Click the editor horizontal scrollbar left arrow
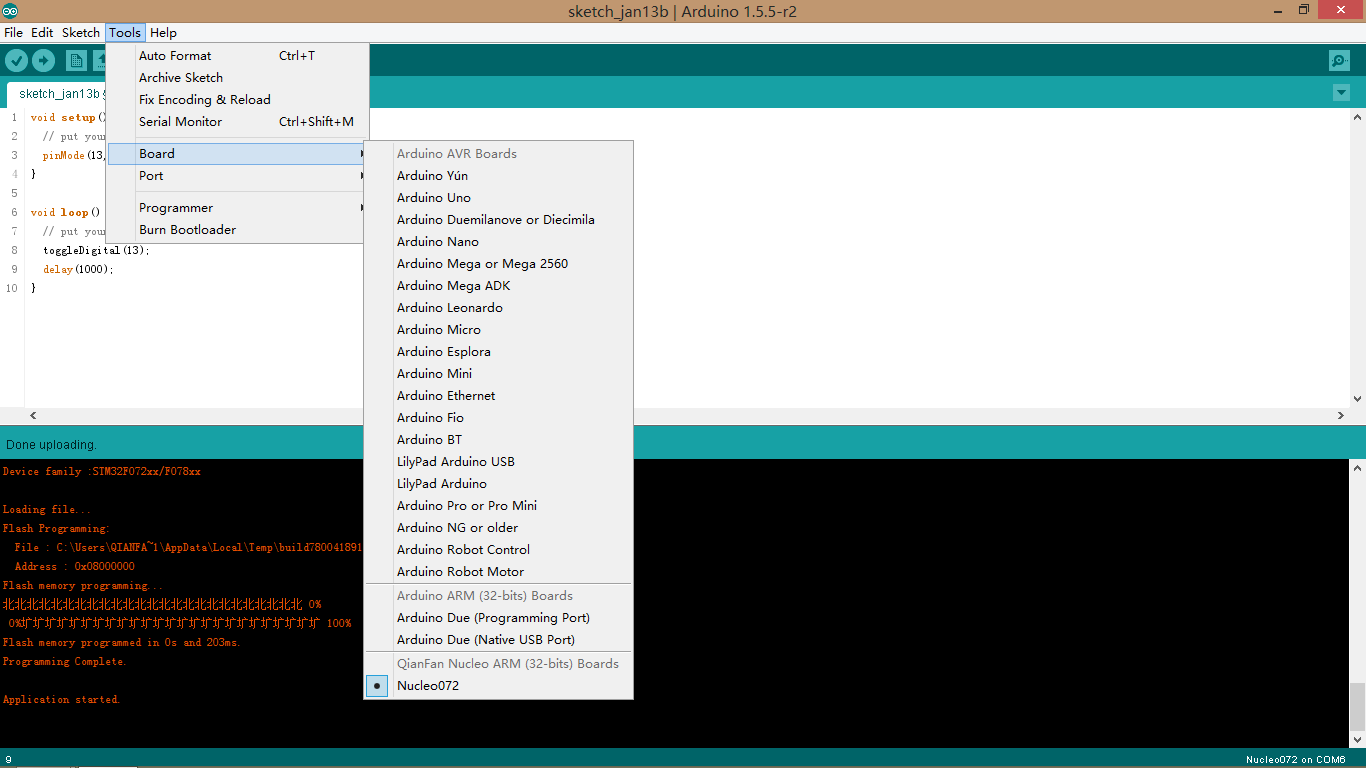This screenshot has height=768, width=1366. click(33, 415)
